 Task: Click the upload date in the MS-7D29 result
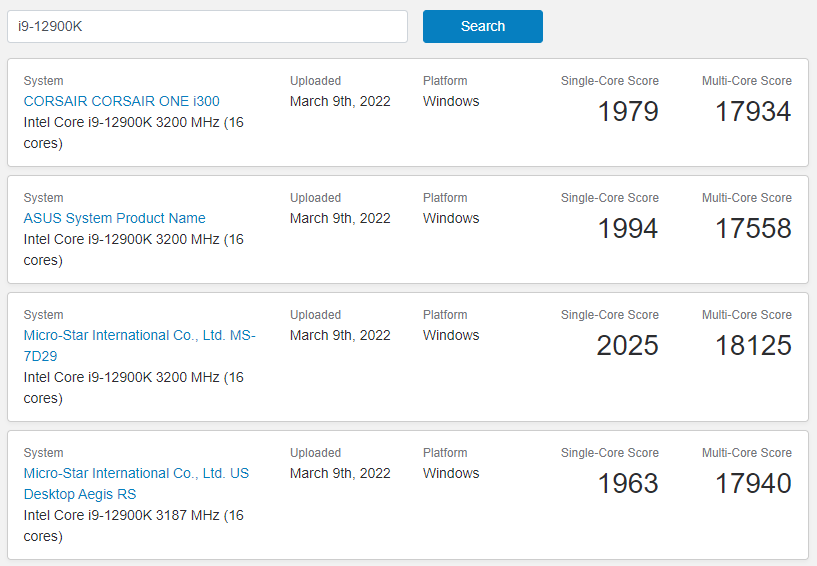coord(340,335)
